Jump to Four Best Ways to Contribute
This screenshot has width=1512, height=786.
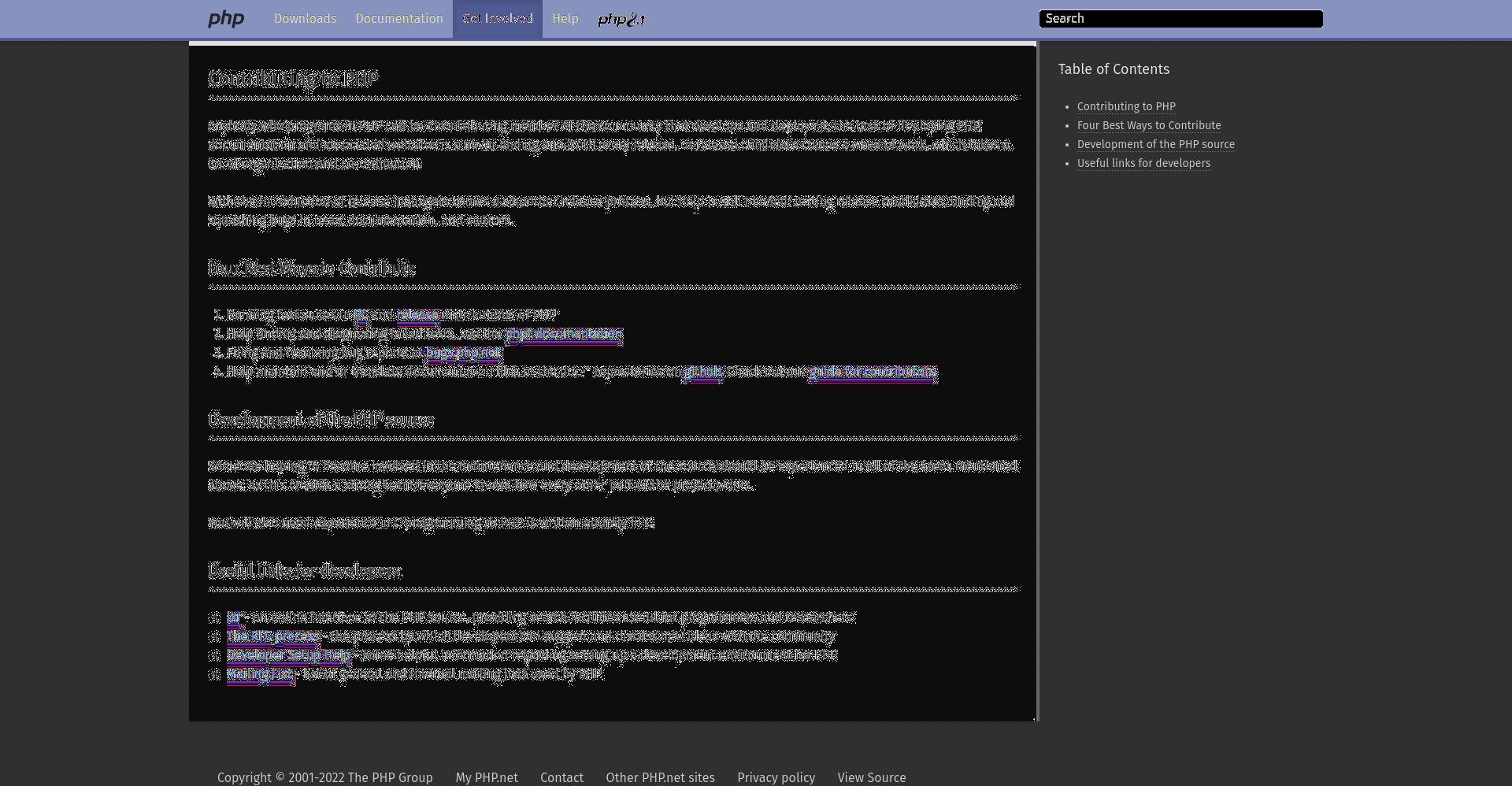[1149, 125]
